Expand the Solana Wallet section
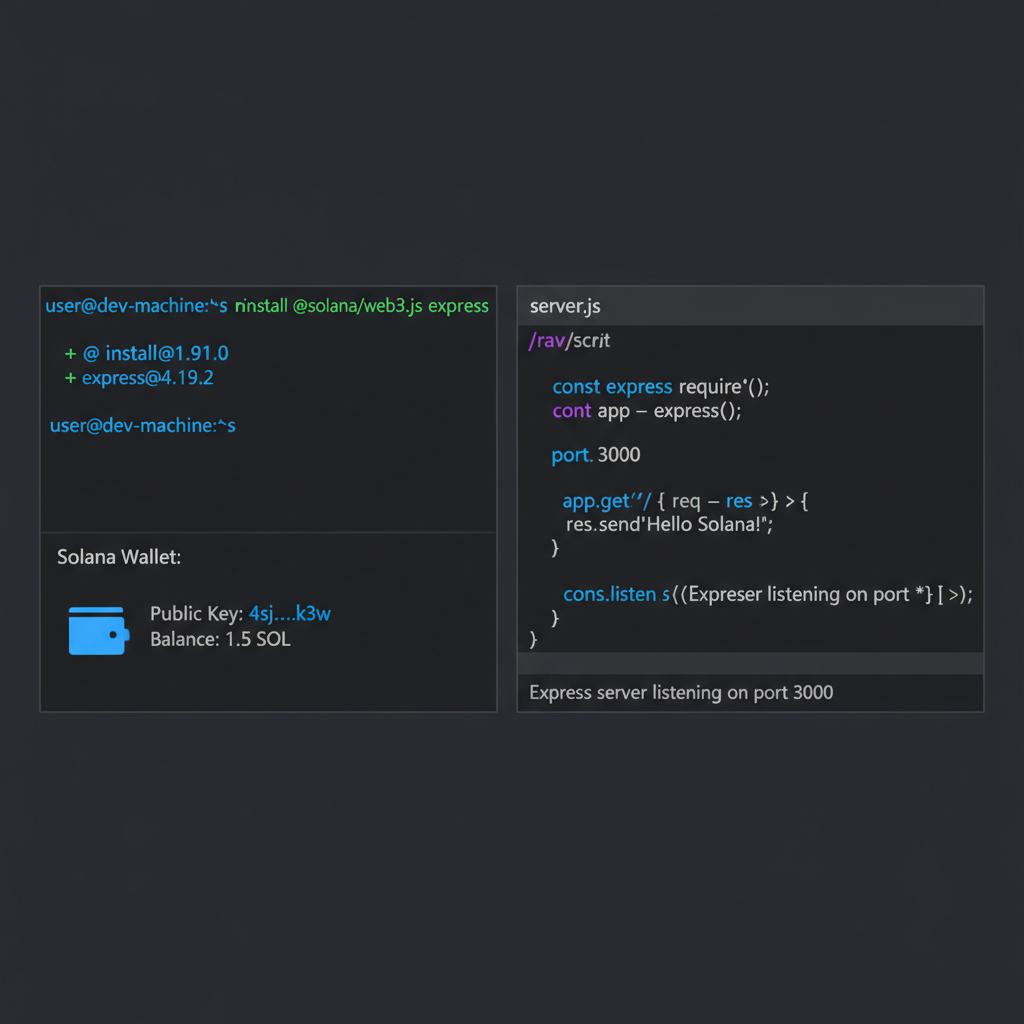Image resolution: width=1024 pixels, height=1024 pixels. tap(118, 557)
